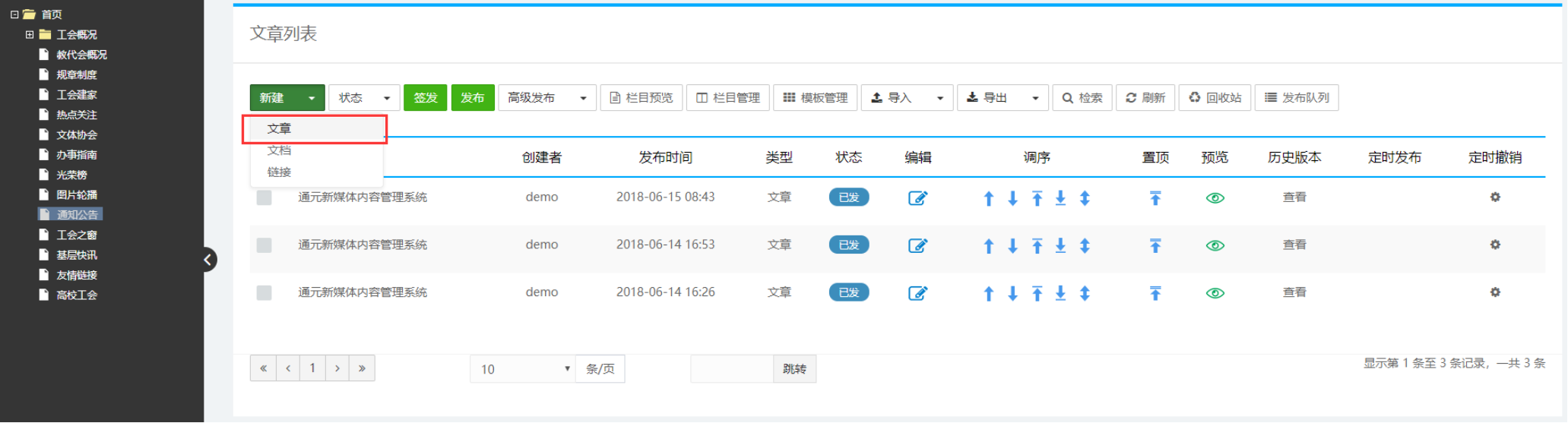Click the preview eye icon in the second row

pos(1215,245)
